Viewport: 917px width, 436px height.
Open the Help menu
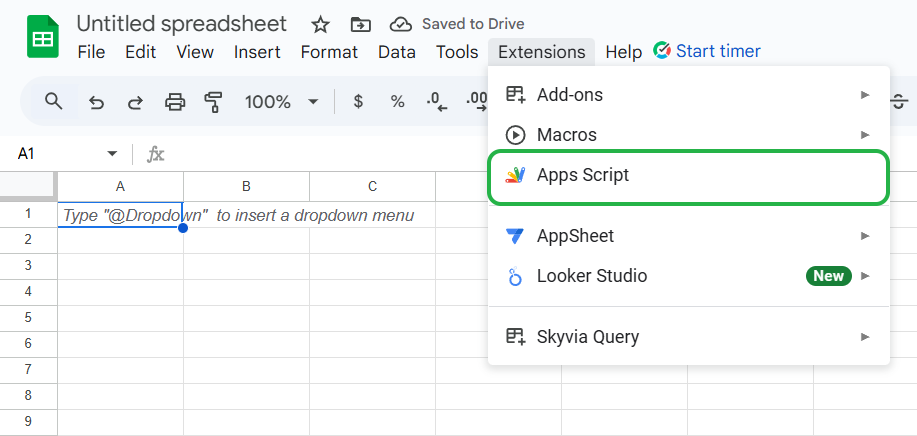[623, 52]
